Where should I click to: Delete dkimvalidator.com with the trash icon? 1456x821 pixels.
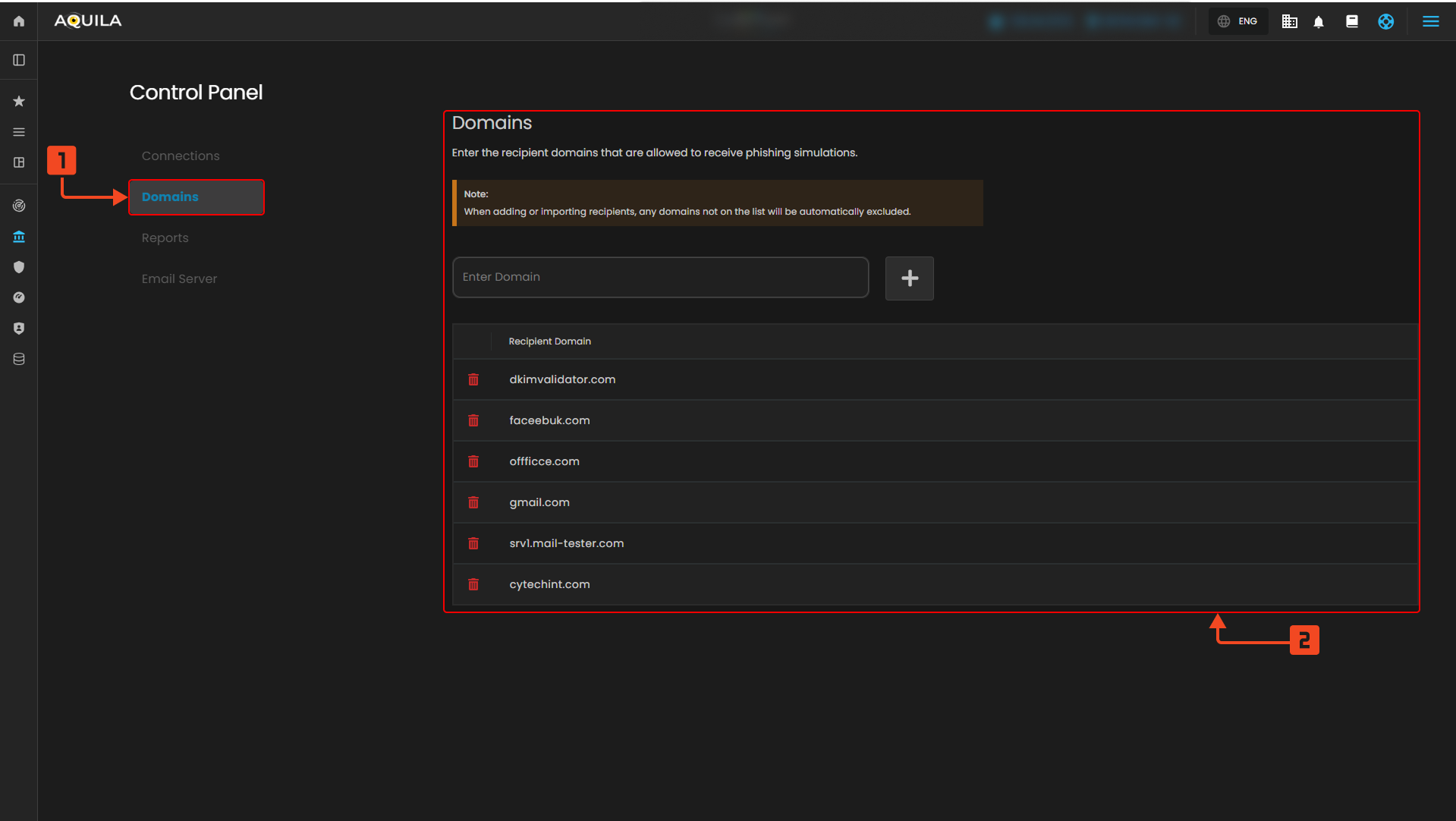click(x=473, y=379)
